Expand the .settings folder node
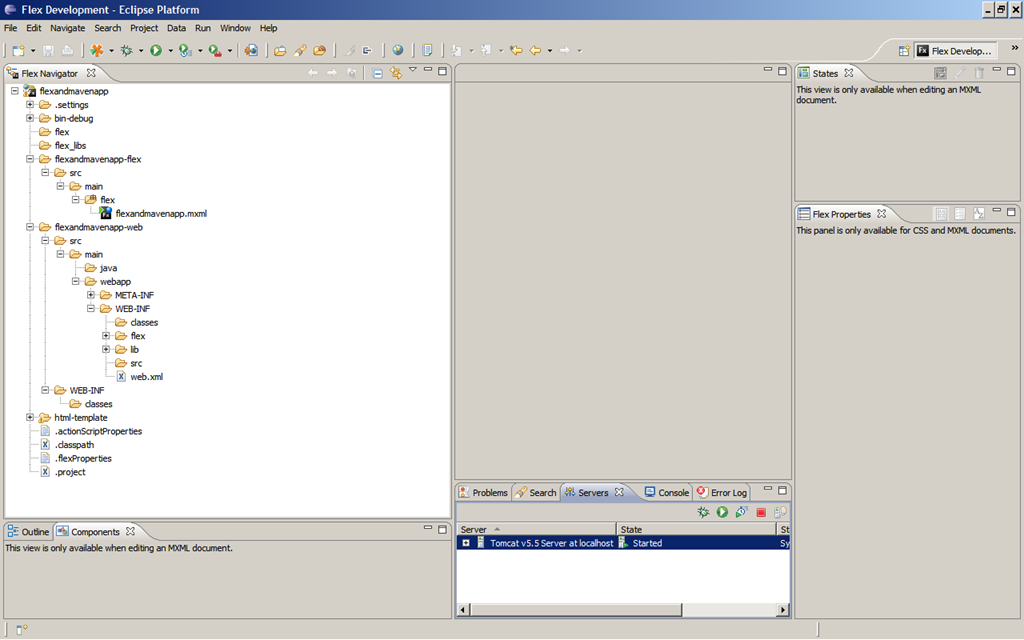Viewport: 1024px width, 640px height. pos(30,104)
